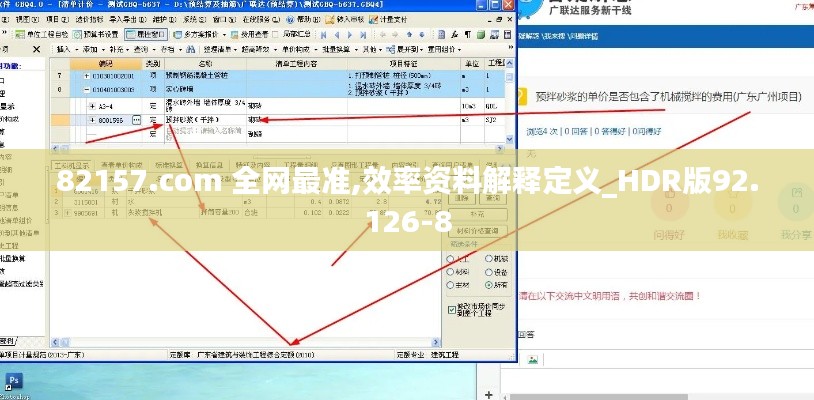Click insert image icon in browser reply box
Screen dimensions: 814x400
533,360
